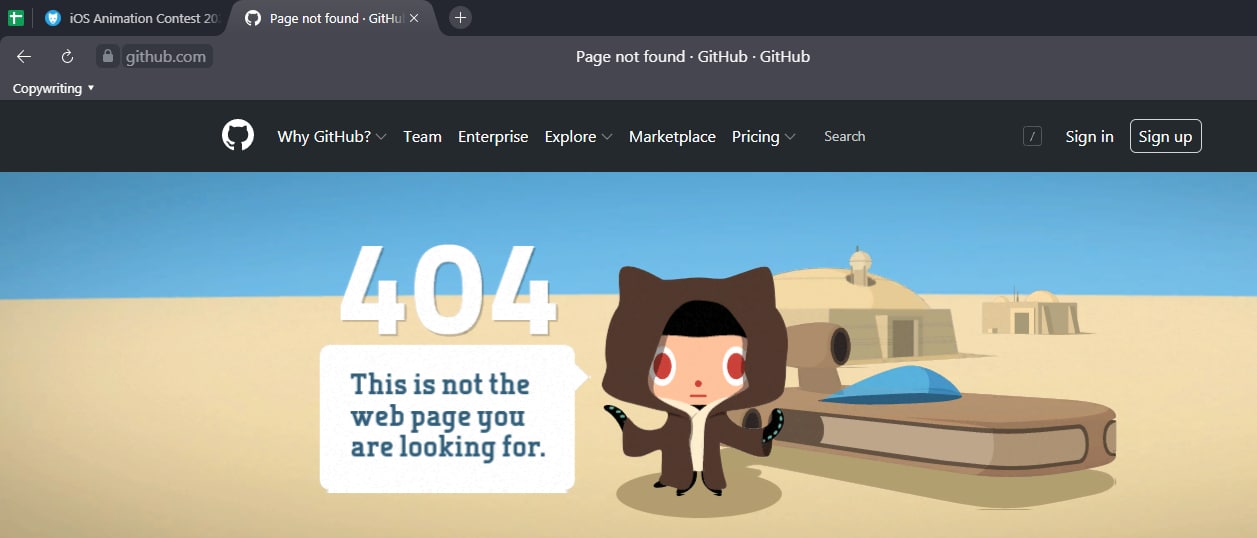Image resolution: width=1257 pixels, height=538 pixels.
Task: Click the github.com address in URL bar
Action: click(x=166, y=57)
